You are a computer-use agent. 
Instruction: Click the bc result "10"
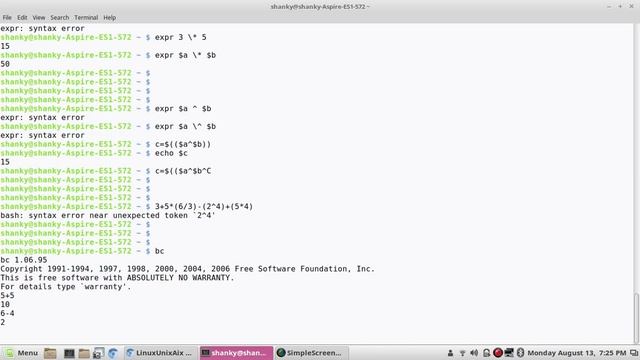(x=5, y=304)
